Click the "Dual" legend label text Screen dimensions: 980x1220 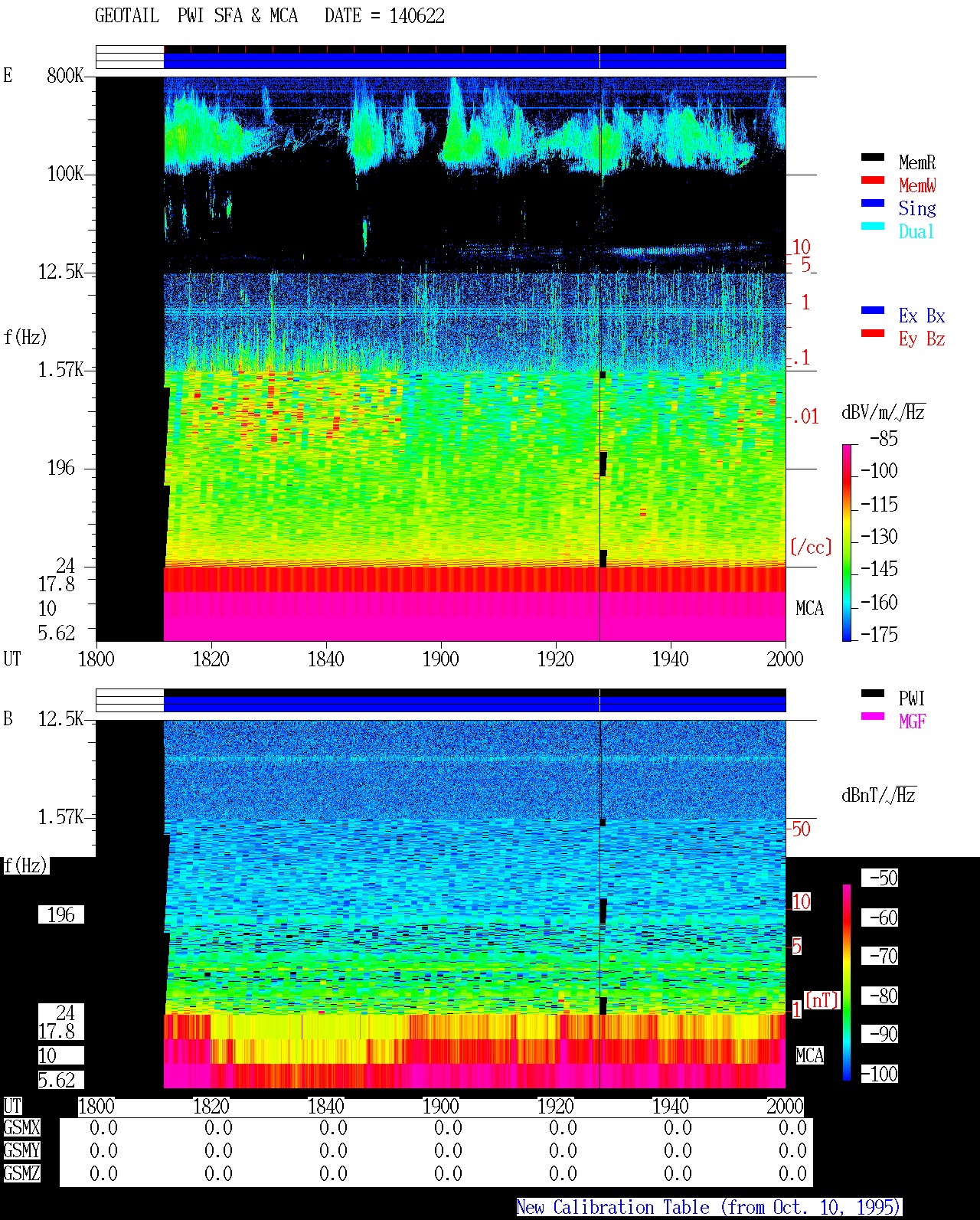click(917, 231)
